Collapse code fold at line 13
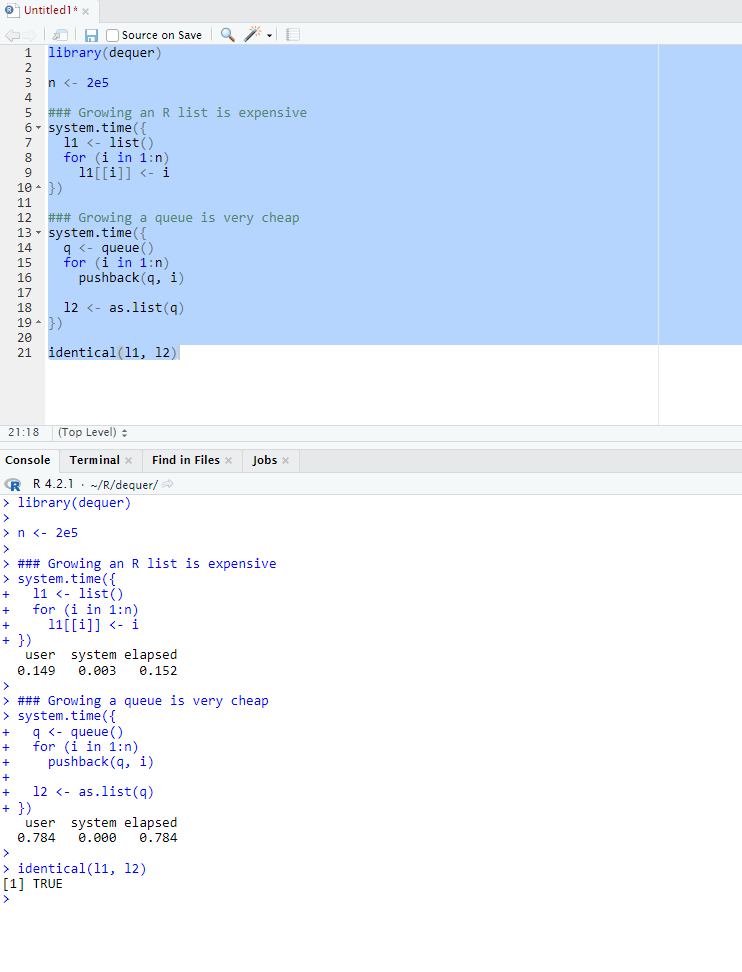Viewport: 742px width, 972px height. point(38,233)
